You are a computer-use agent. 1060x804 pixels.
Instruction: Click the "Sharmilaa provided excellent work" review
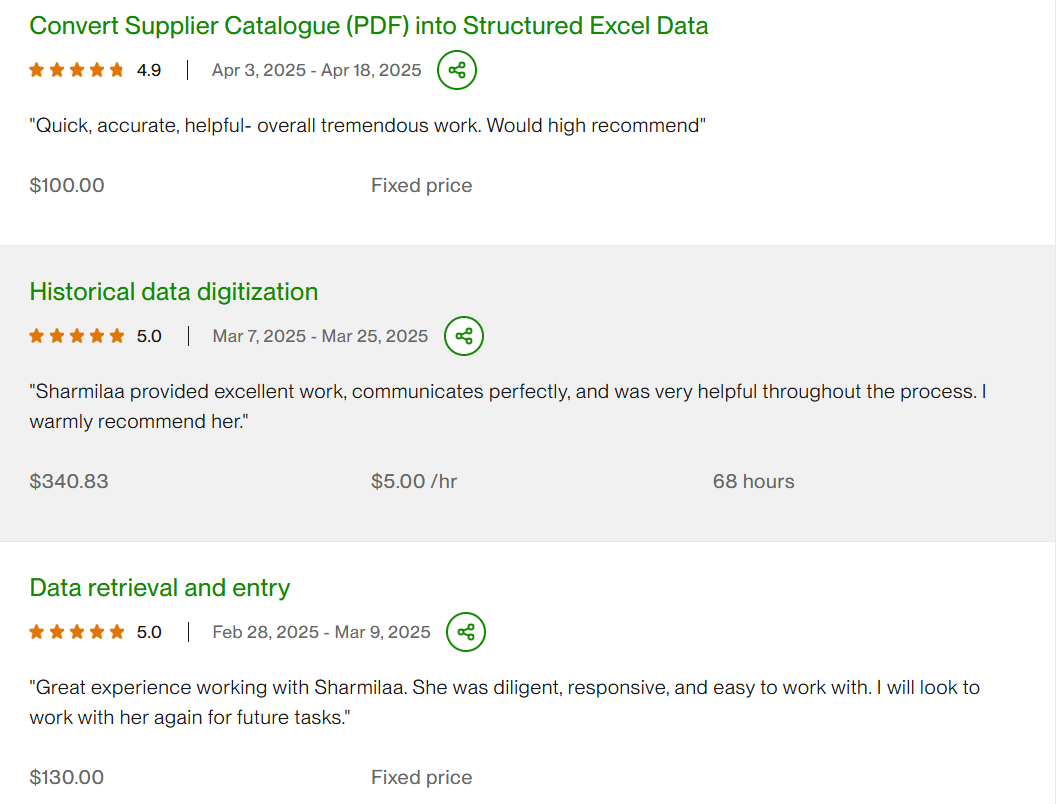pos(508,392)
